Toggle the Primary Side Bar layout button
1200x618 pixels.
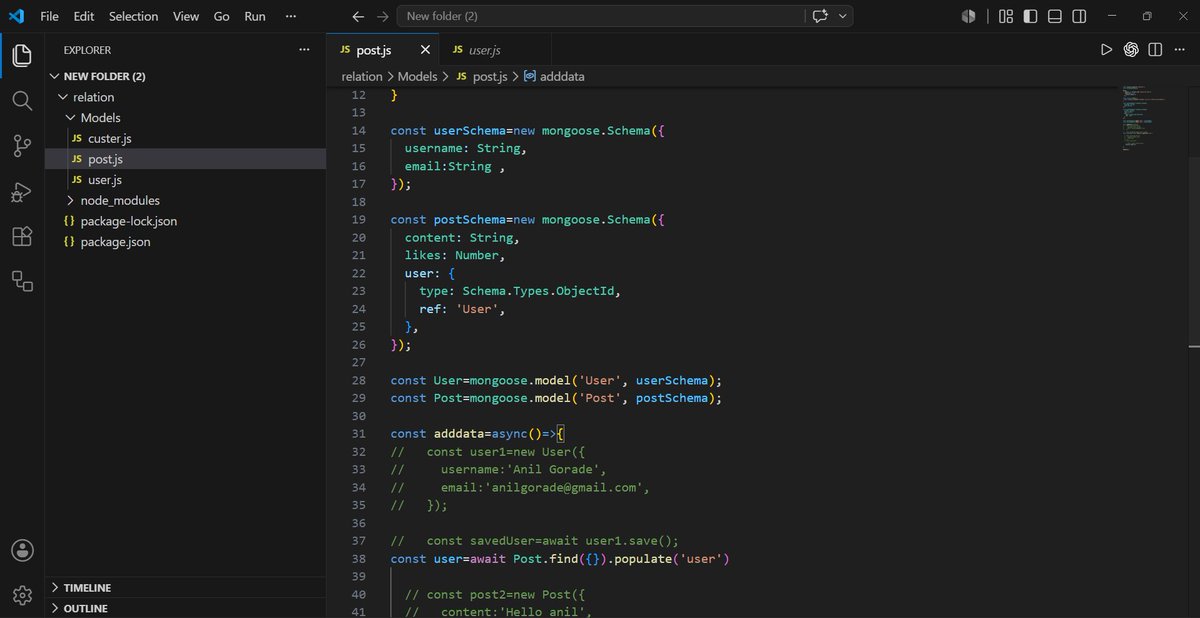(x=1030, y=16)
